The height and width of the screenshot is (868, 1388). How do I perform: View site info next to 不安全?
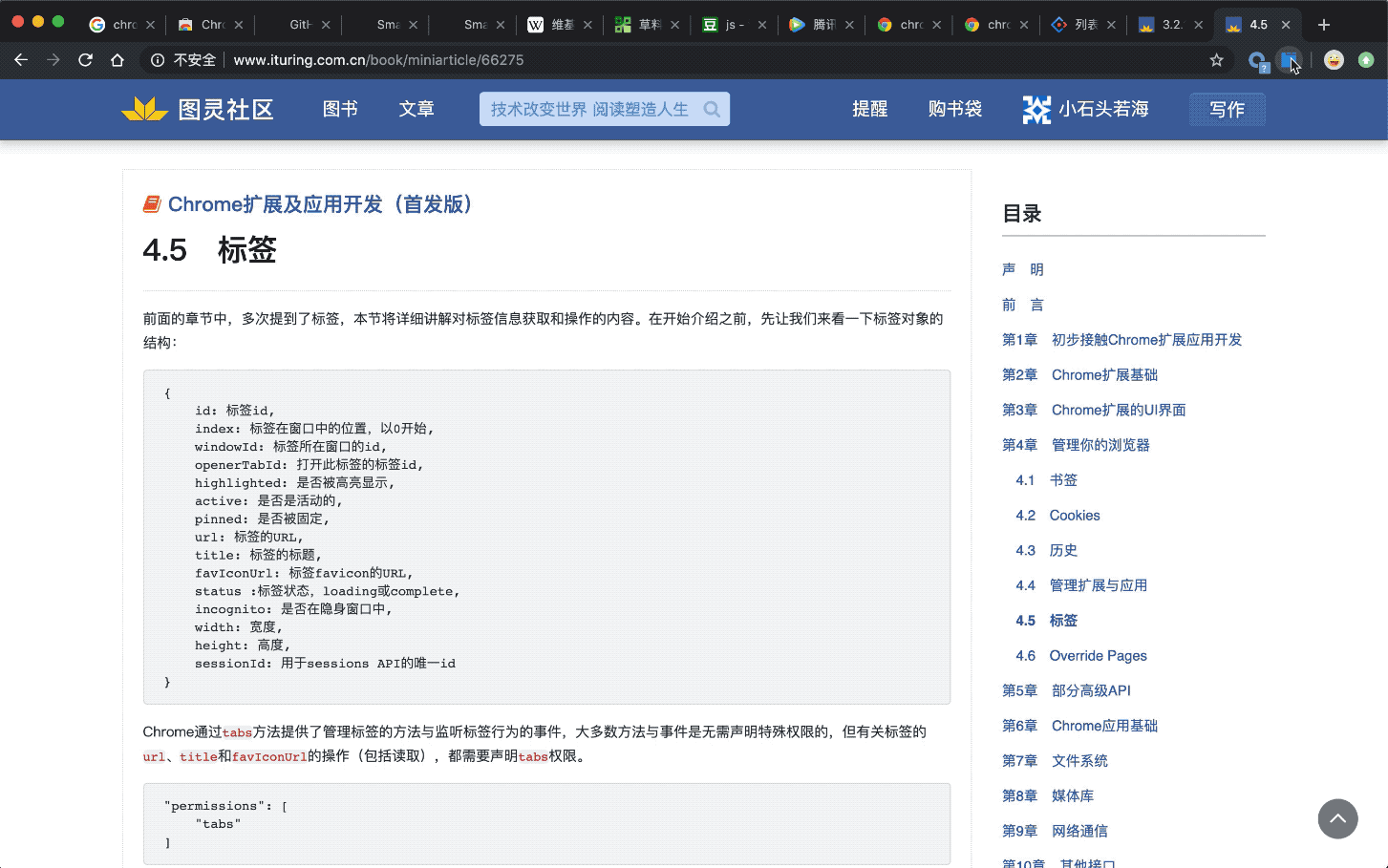click(158, 60)
